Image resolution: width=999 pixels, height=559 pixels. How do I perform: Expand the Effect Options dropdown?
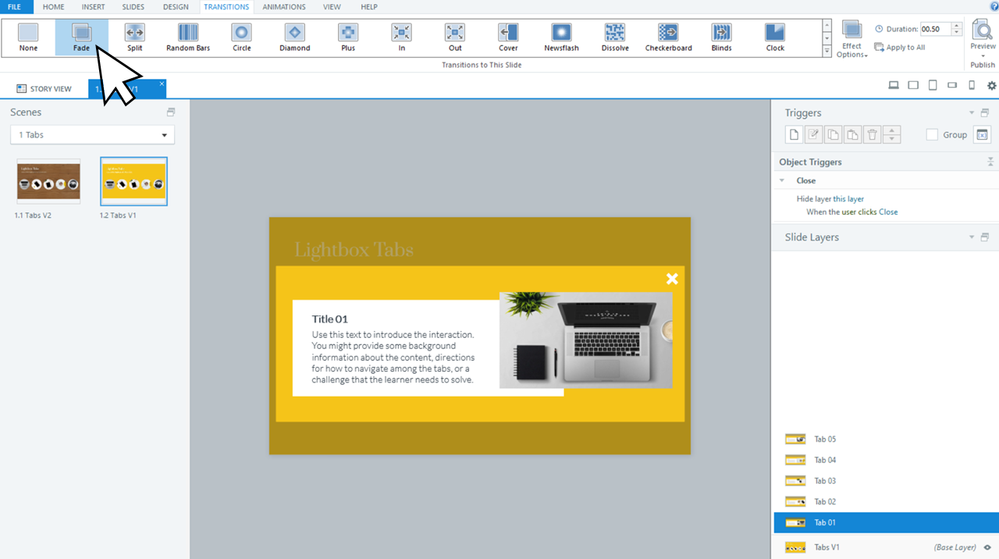click(x=852, y=40)
